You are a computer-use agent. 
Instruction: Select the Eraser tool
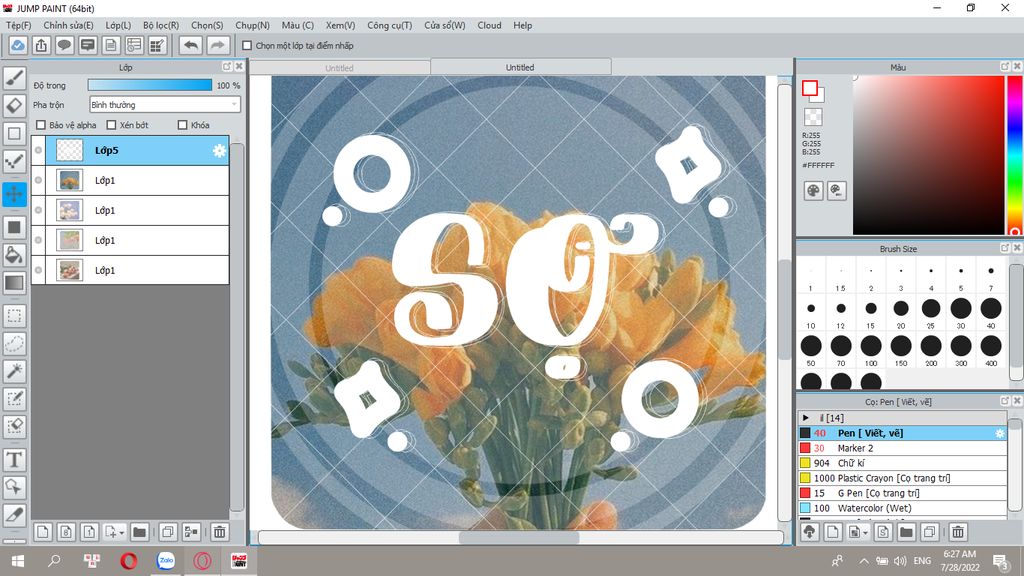(x=14, y=106)
